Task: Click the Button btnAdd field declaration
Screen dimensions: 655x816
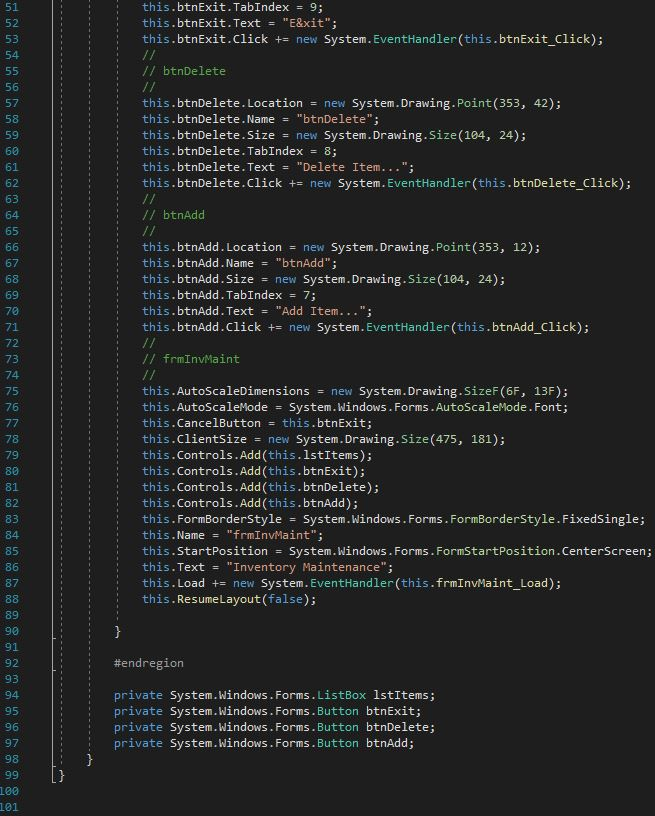Action: pyautogui.click(x=264, y=744)
